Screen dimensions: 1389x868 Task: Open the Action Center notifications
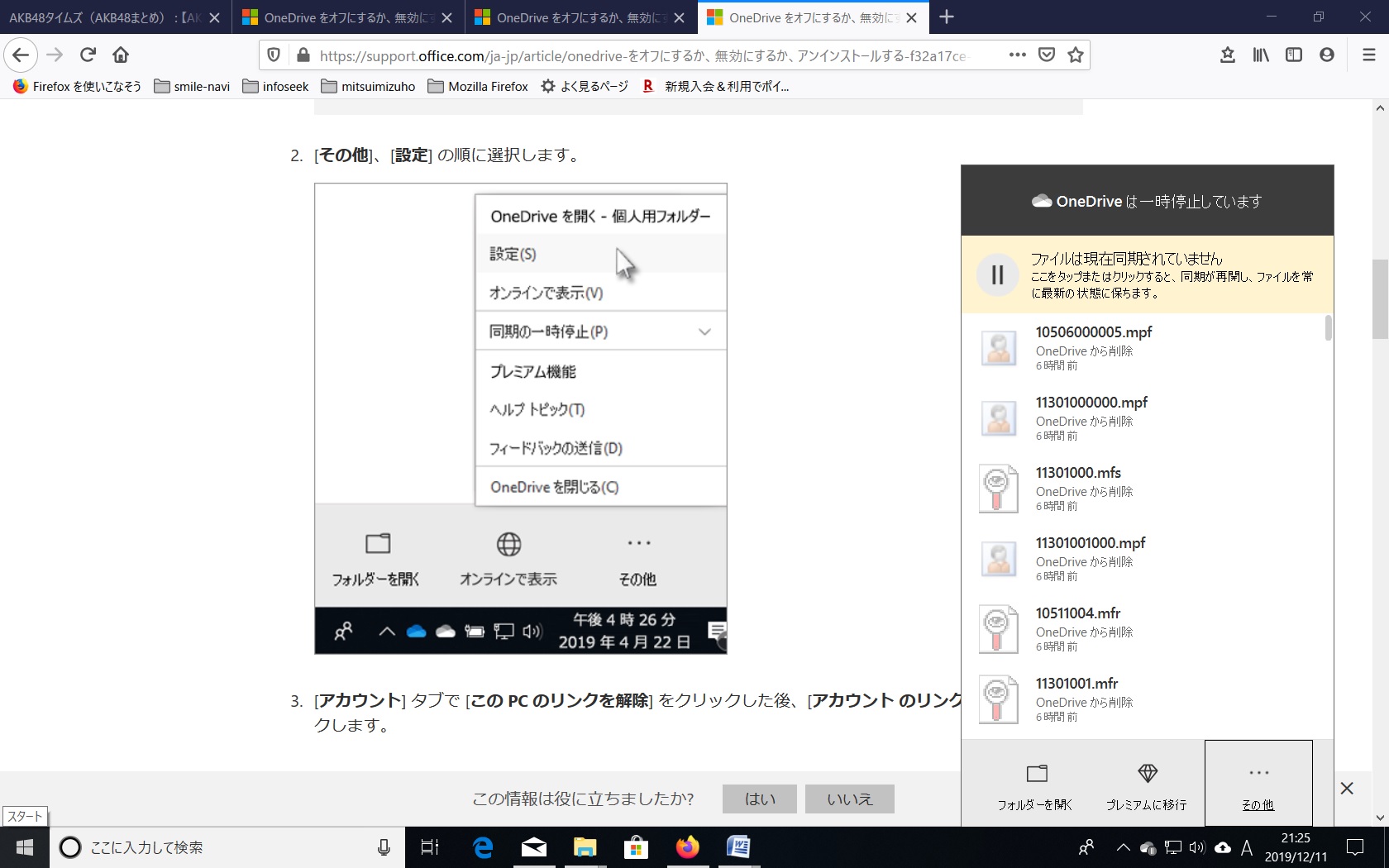[x=1355, y=847]
